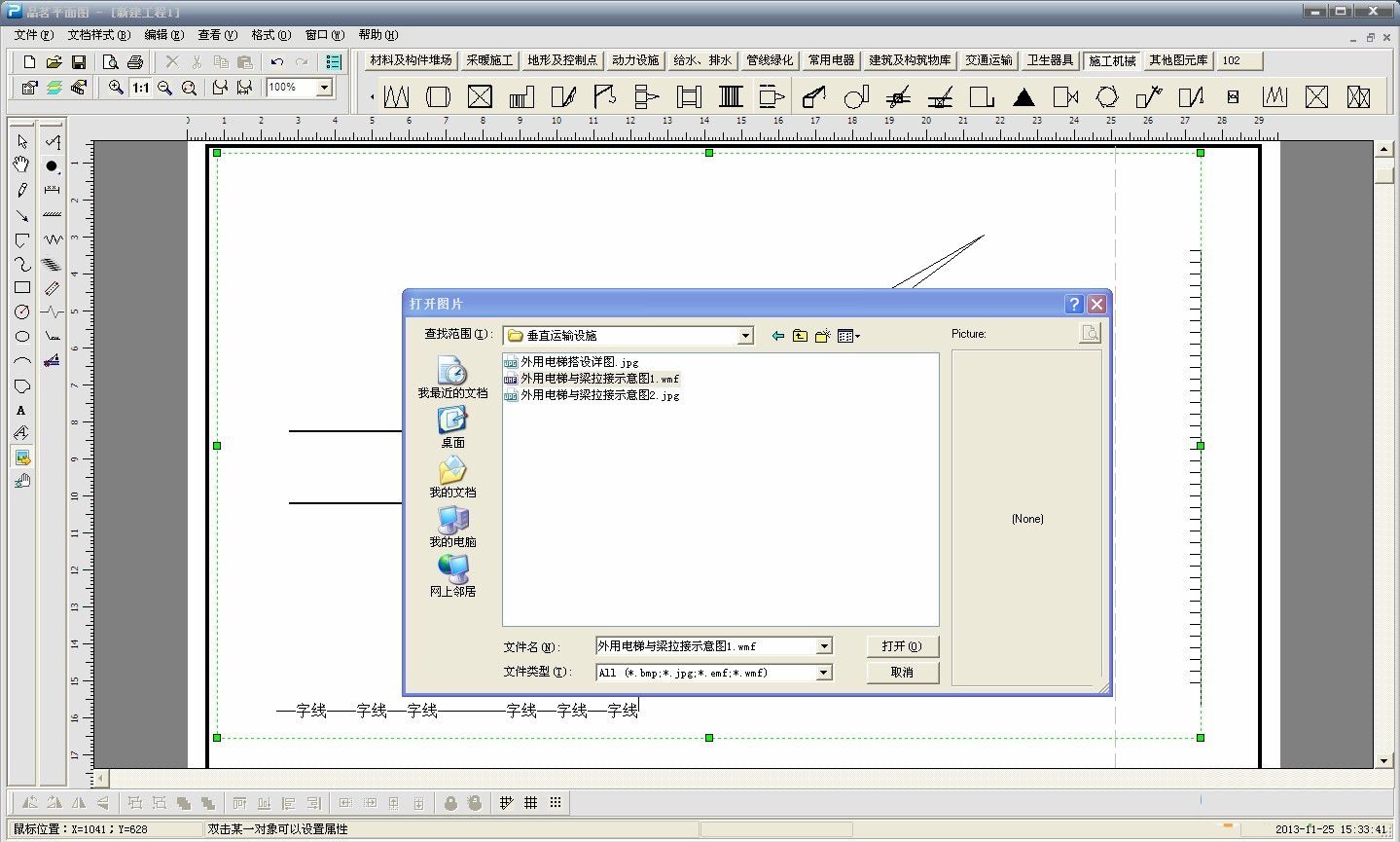Select the text A tool
The height and width of the screenshot is (842, 1400).
coord(22,410)
